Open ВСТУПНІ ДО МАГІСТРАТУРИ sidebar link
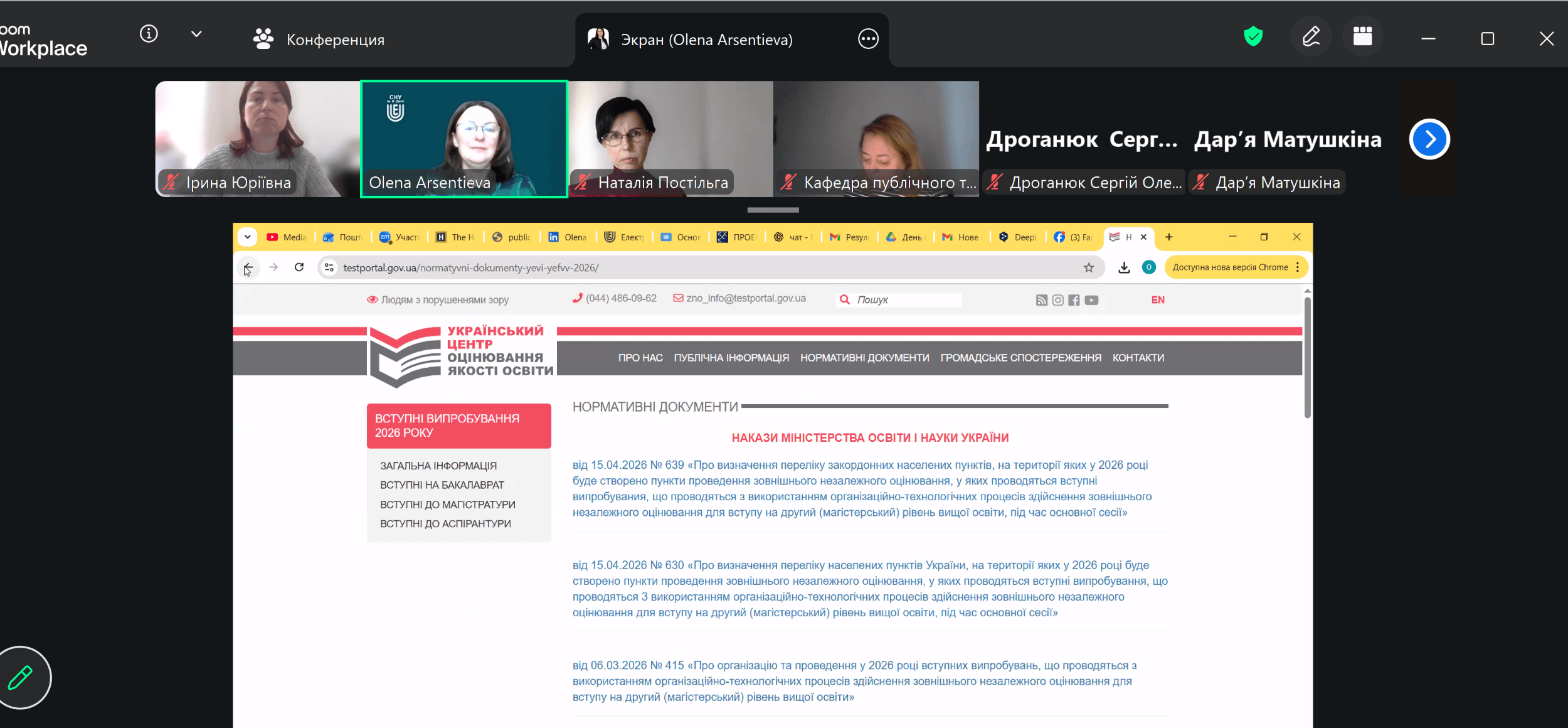 pos(447,505)
